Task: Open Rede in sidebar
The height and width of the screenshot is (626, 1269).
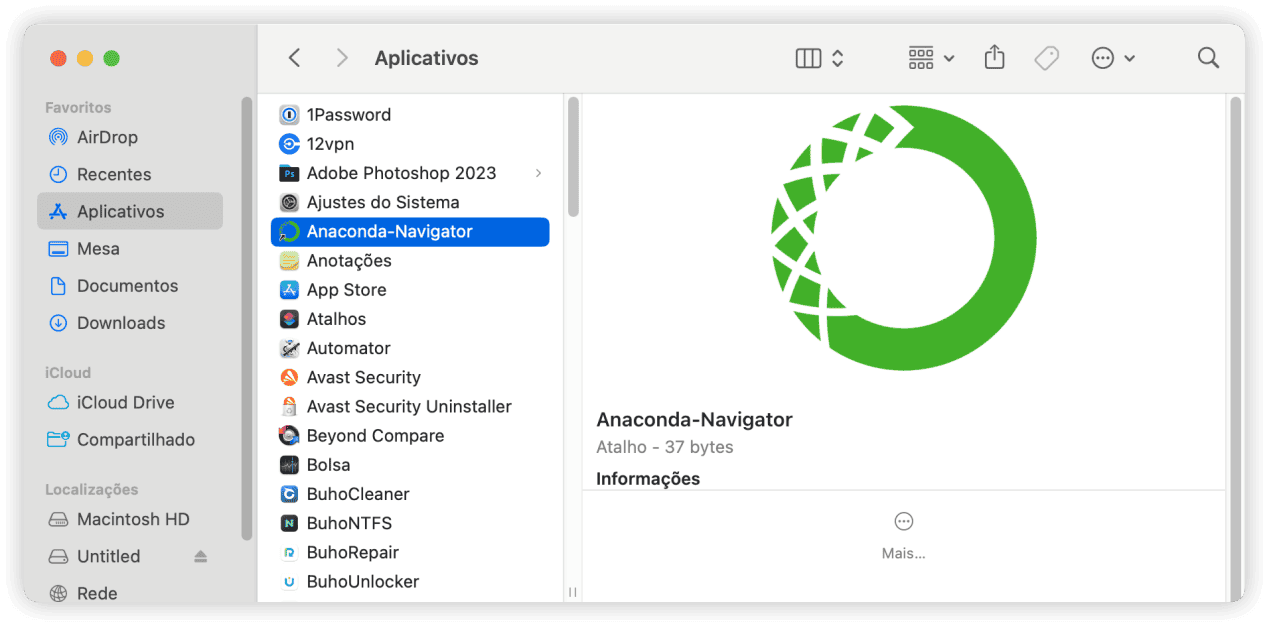Action: click(130, 593)
